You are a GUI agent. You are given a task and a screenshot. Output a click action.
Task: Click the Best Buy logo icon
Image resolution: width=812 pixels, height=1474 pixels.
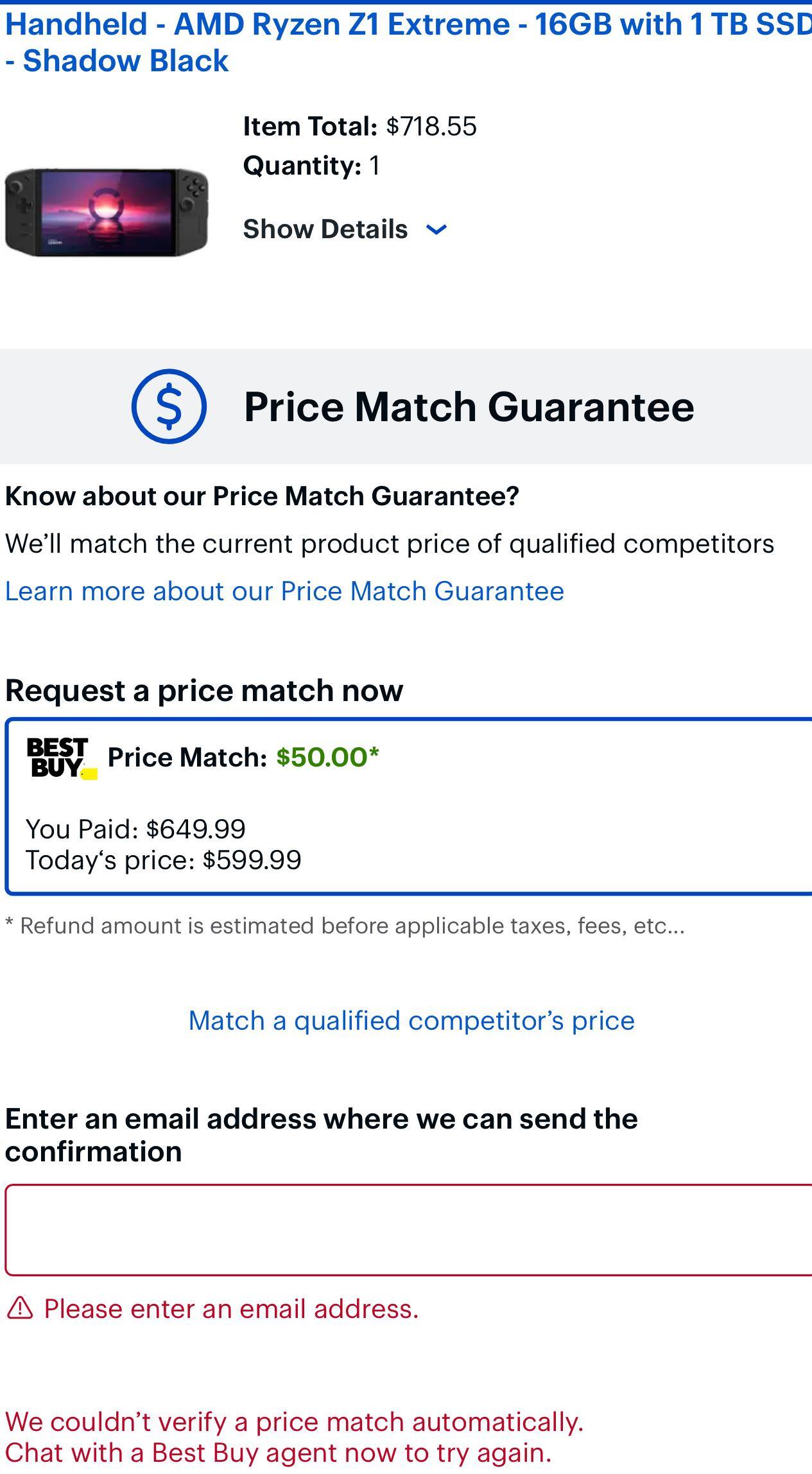click(60, 758)
